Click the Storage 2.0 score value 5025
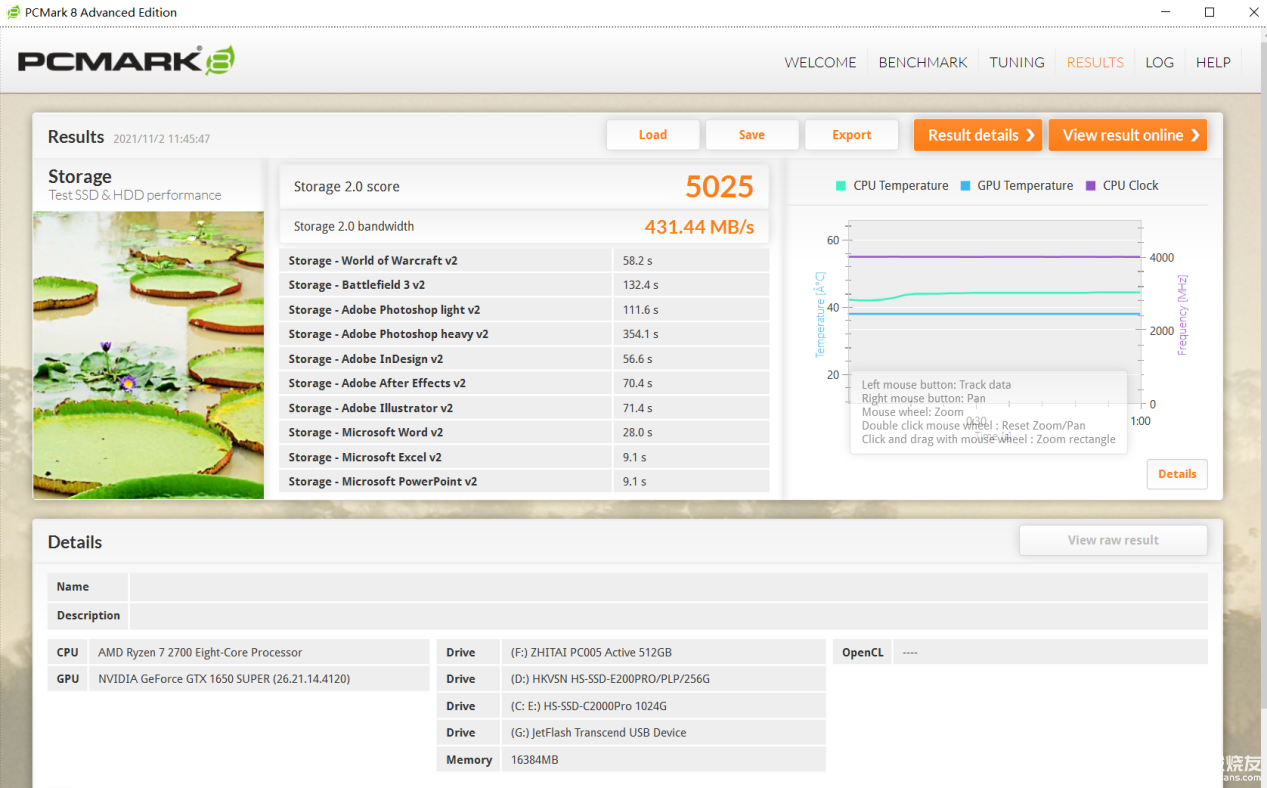 [x=720, y=186]
